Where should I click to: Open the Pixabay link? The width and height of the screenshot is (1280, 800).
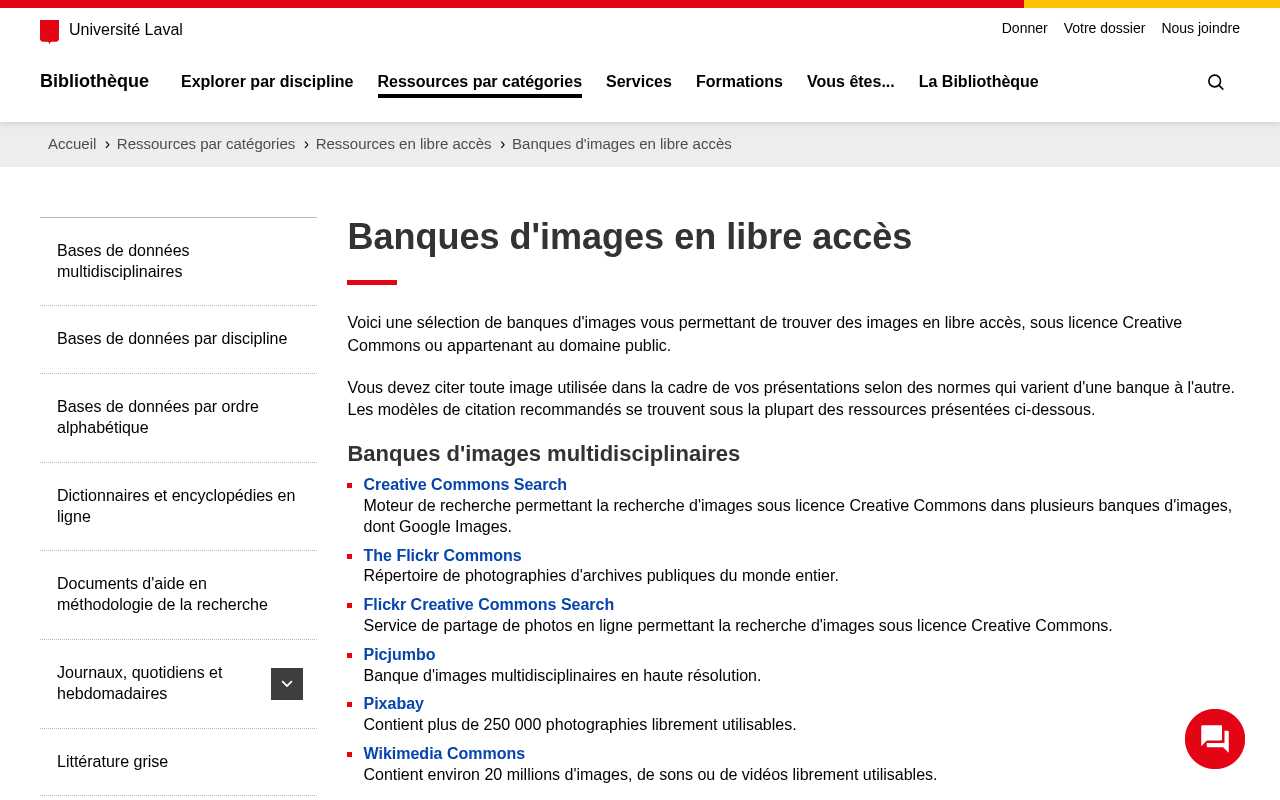393,703
